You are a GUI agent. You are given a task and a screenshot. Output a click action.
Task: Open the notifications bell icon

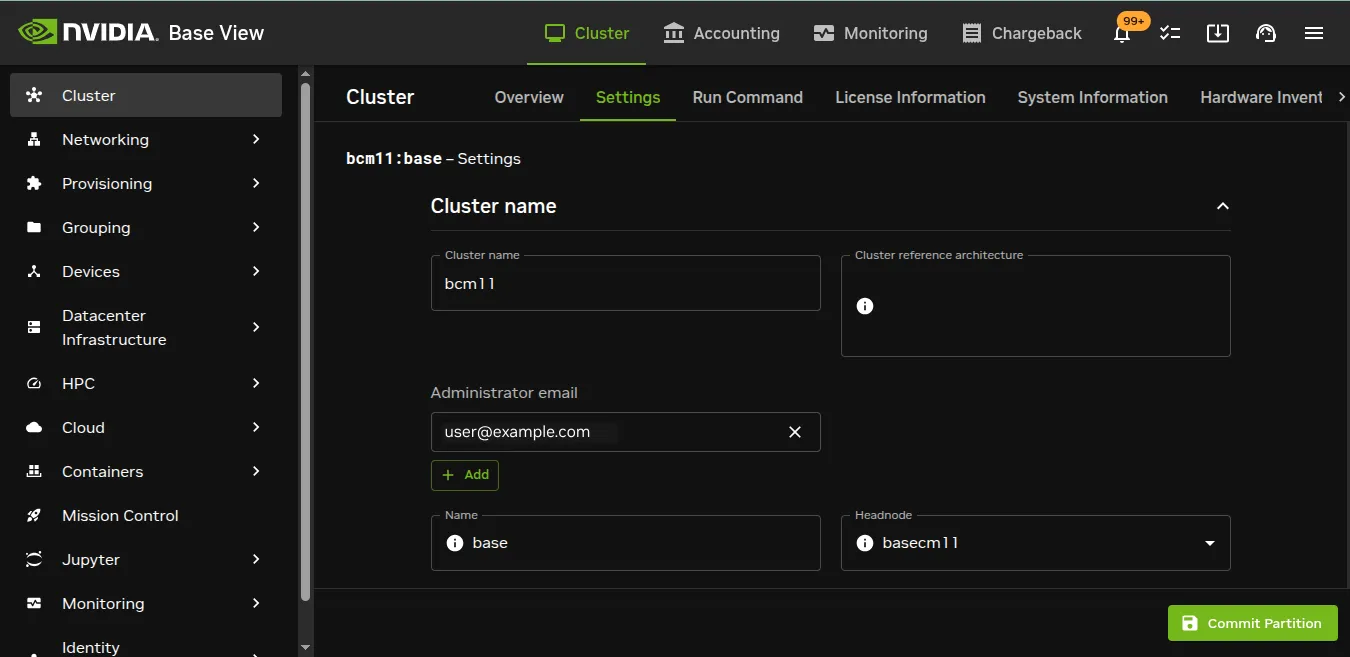(x=1122, y=34)
